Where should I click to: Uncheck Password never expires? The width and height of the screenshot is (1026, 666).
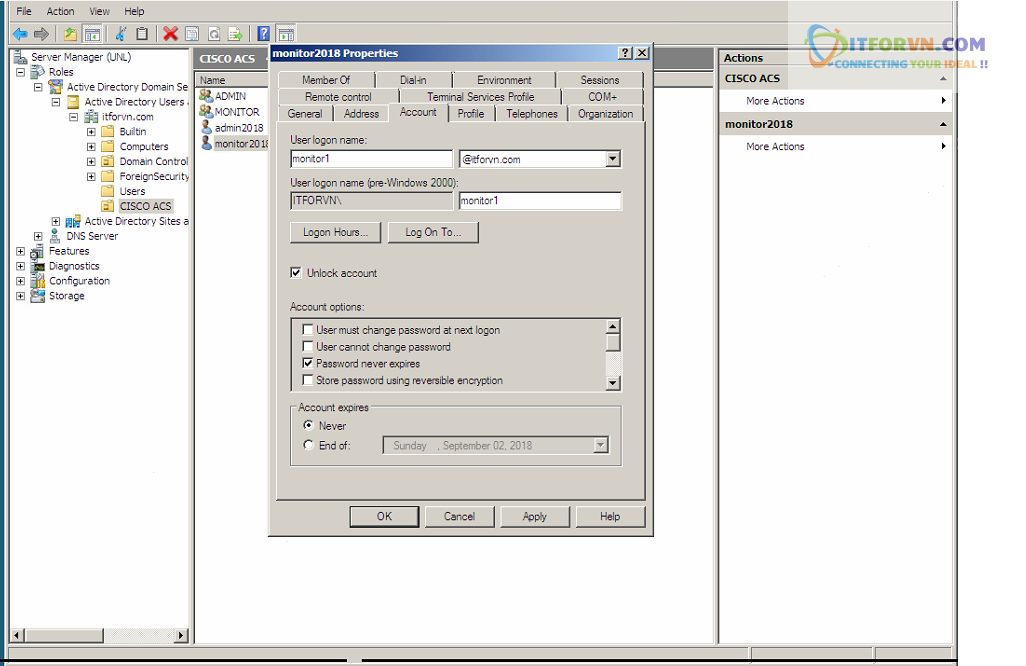(x=308, y=364)
